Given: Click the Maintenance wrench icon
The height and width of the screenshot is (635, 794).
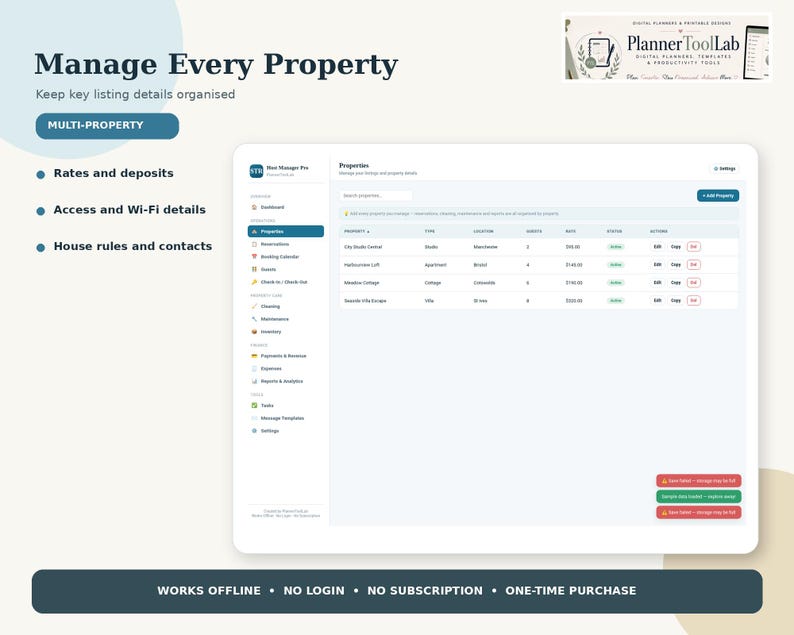Looking at the screenshot, I should tap(254, 319).
